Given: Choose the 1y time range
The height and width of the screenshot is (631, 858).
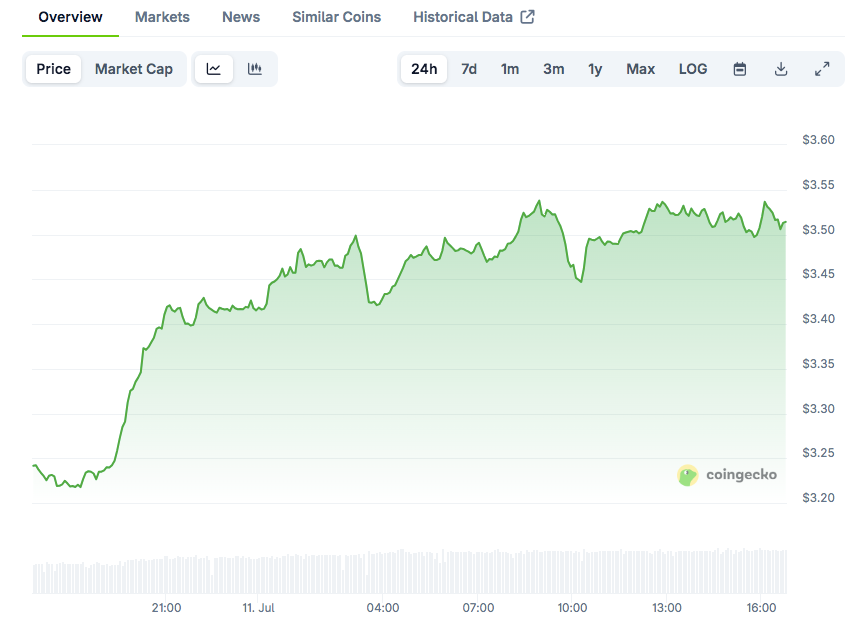Looking at the screenshot, I should (595, 69).
